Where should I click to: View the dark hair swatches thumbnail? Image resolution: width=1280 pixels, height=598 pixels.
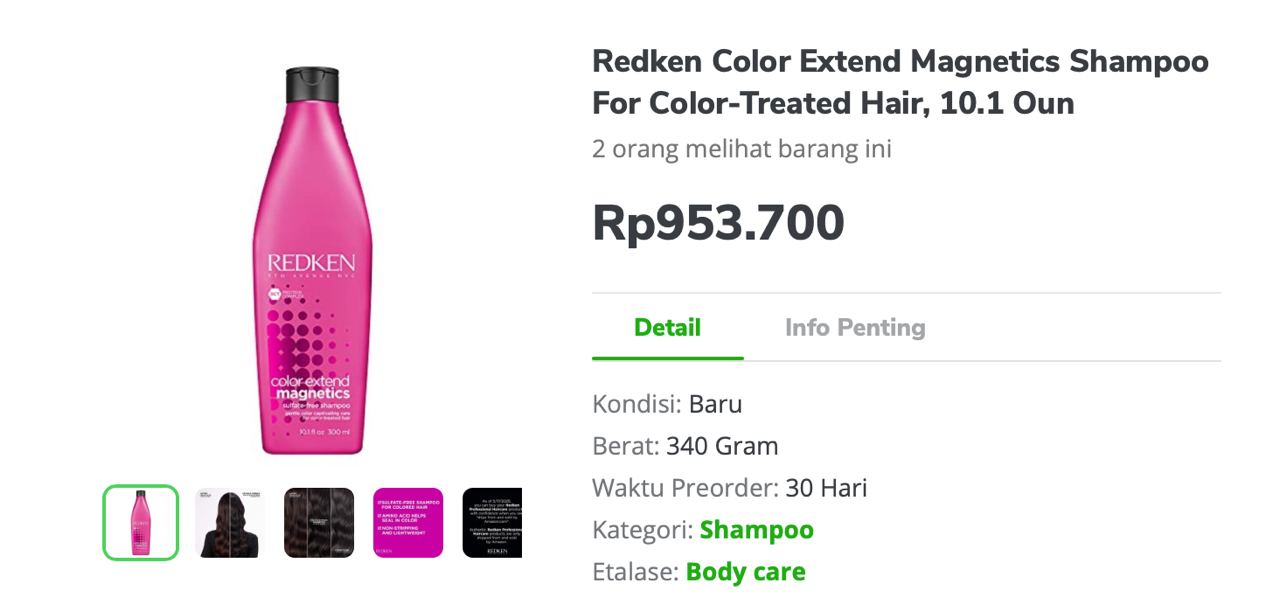pos(319,522)
